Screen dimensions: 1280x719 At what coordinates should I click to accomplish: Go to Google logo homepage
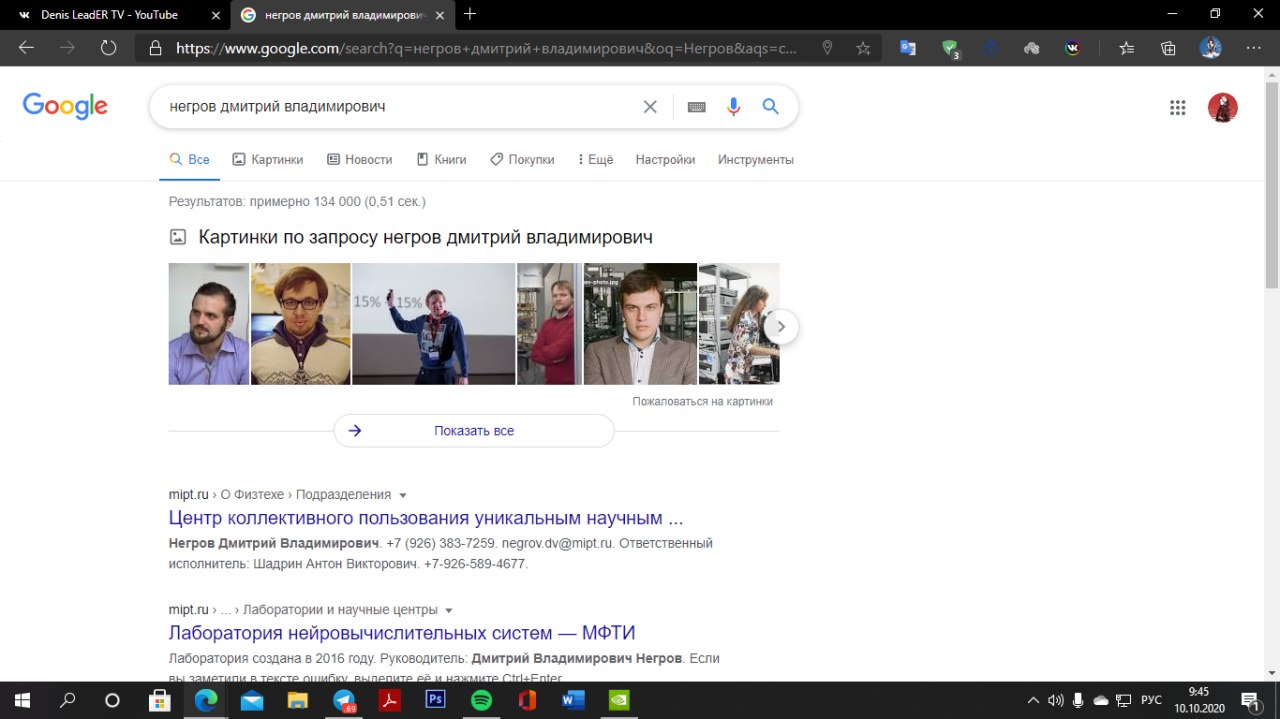[x=65, y=106]
